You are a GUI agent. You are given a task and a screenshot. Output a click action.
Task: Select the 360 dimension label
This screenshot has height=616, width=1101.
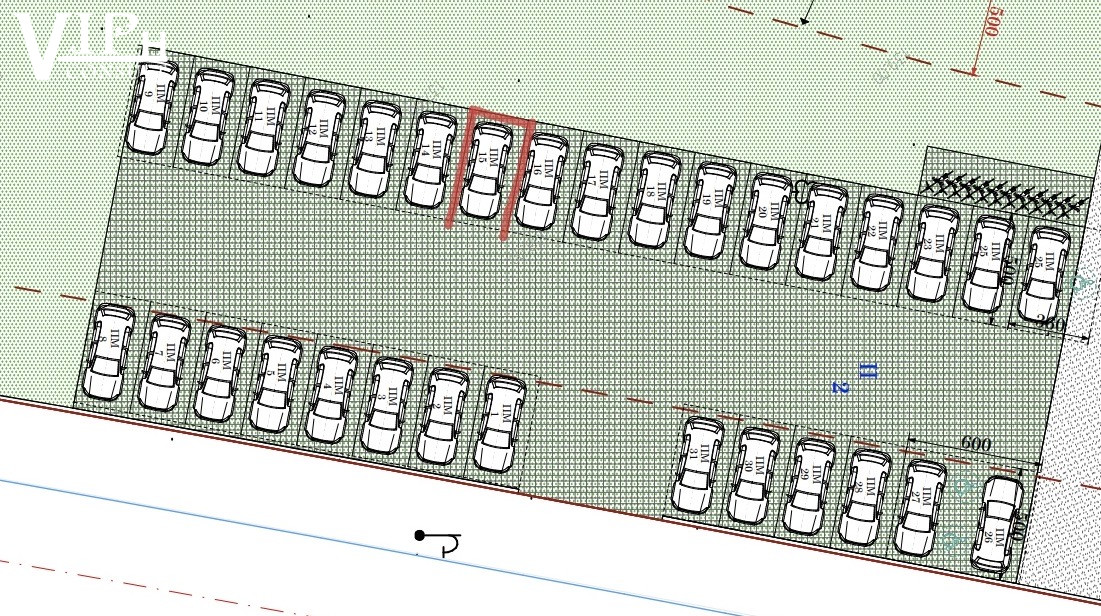point(1049,323)
